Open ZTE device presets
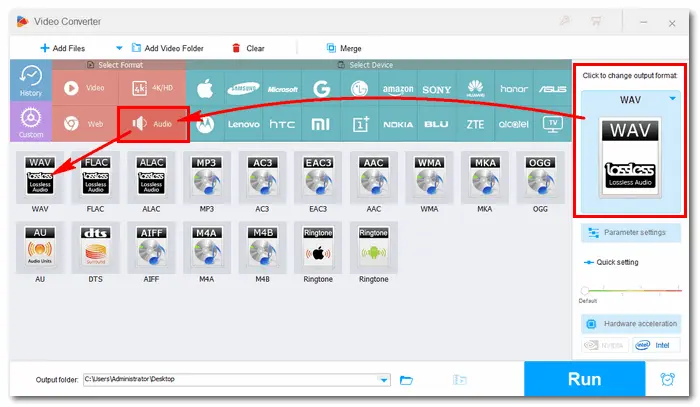The height and width of the screenshot is (407, 700). (475, 124)
